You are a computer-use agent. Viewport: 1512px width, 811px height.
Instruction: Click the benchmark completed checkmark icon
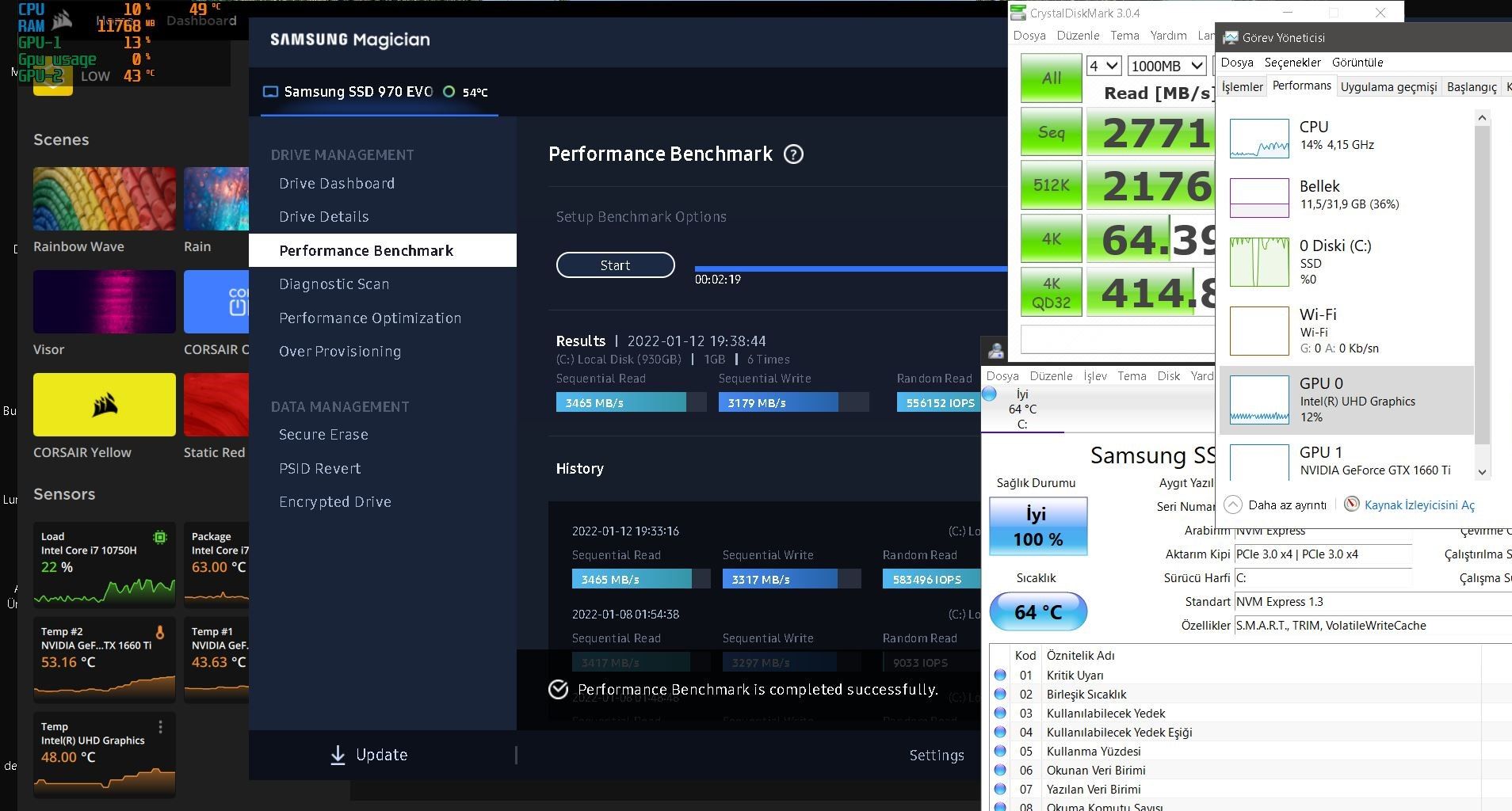559,690
